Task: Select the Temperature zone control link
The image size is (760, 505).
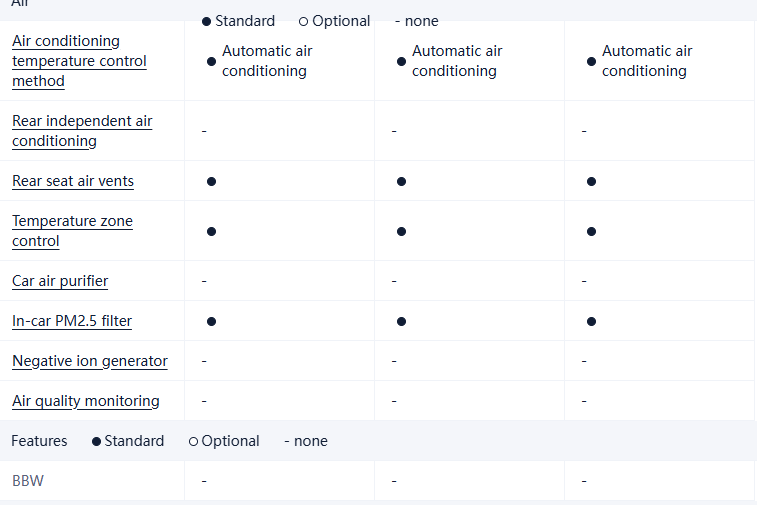Action: [x=72, y=231]
